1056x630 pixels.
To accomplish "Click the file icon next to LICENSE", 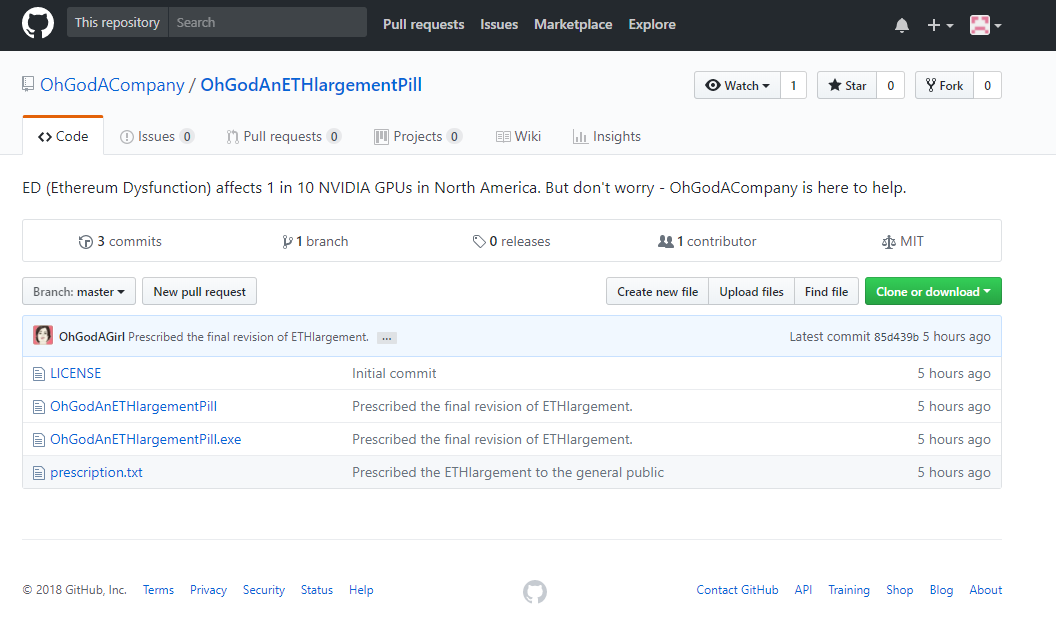I will click(x=39, y=373).
